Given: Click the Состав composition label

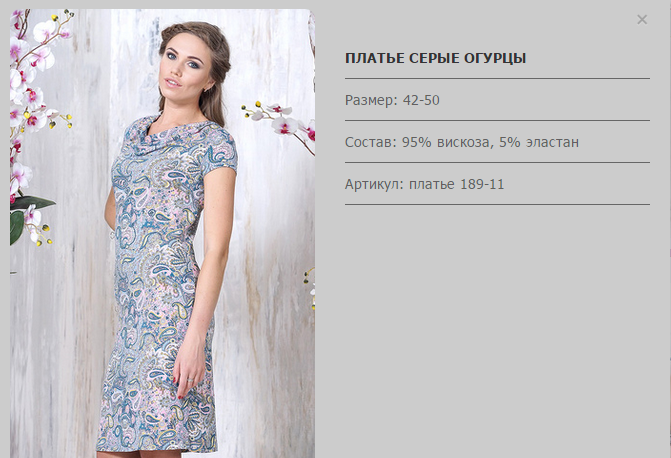Looking at the screenshot, I should [x=371, y=142].
